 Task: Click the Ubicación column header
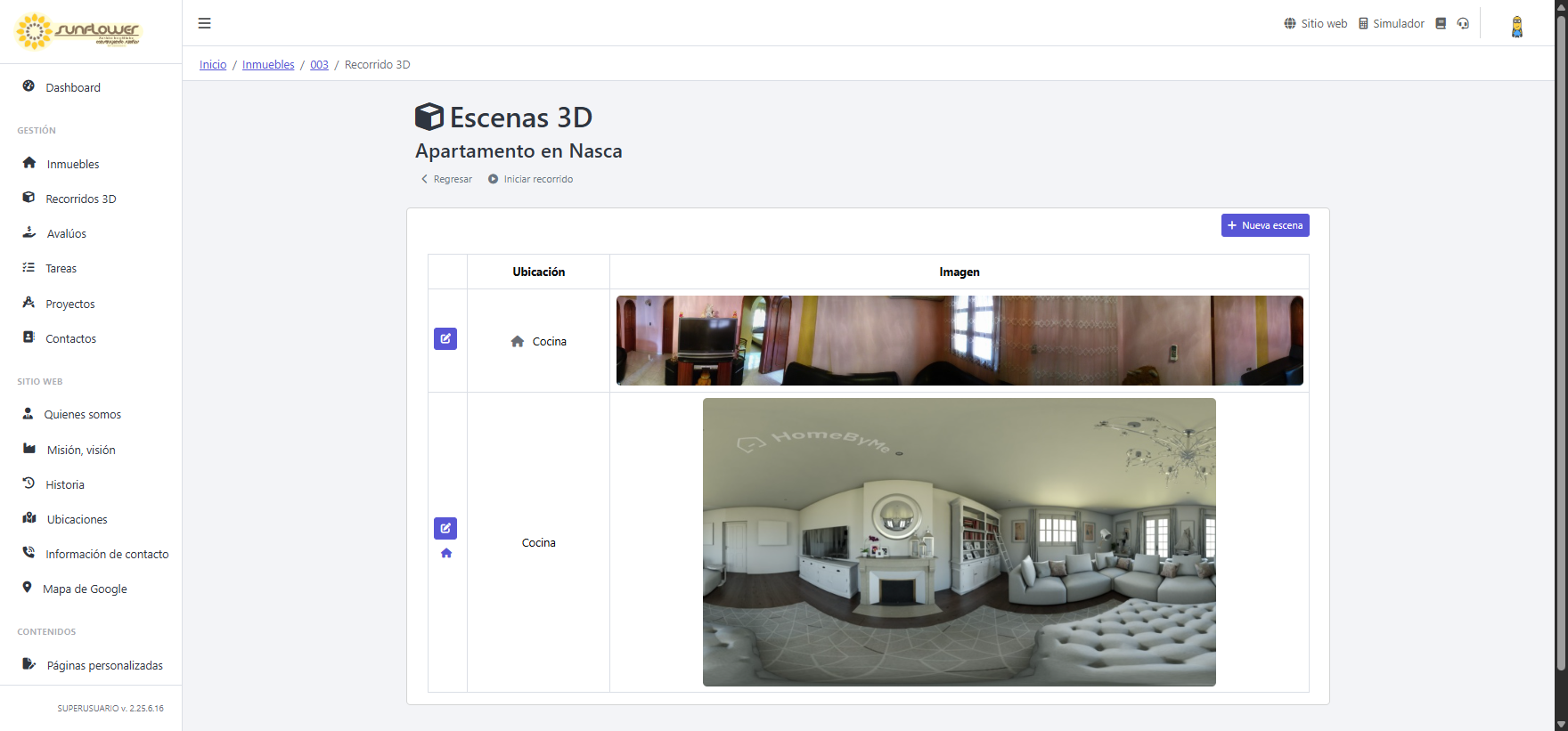[x=539, y=272]
